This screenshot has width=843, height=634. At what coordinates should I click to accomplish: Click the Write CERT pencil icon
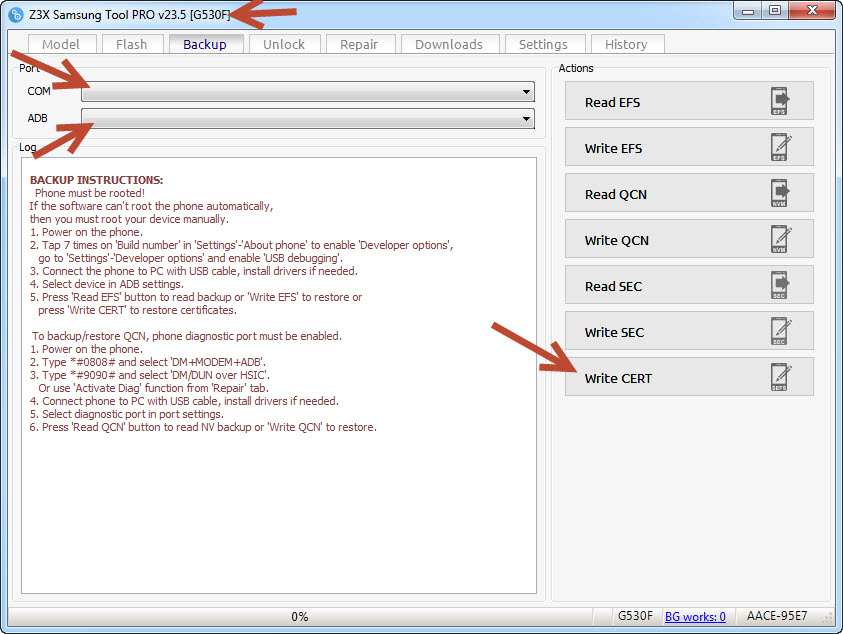[781, 377]
